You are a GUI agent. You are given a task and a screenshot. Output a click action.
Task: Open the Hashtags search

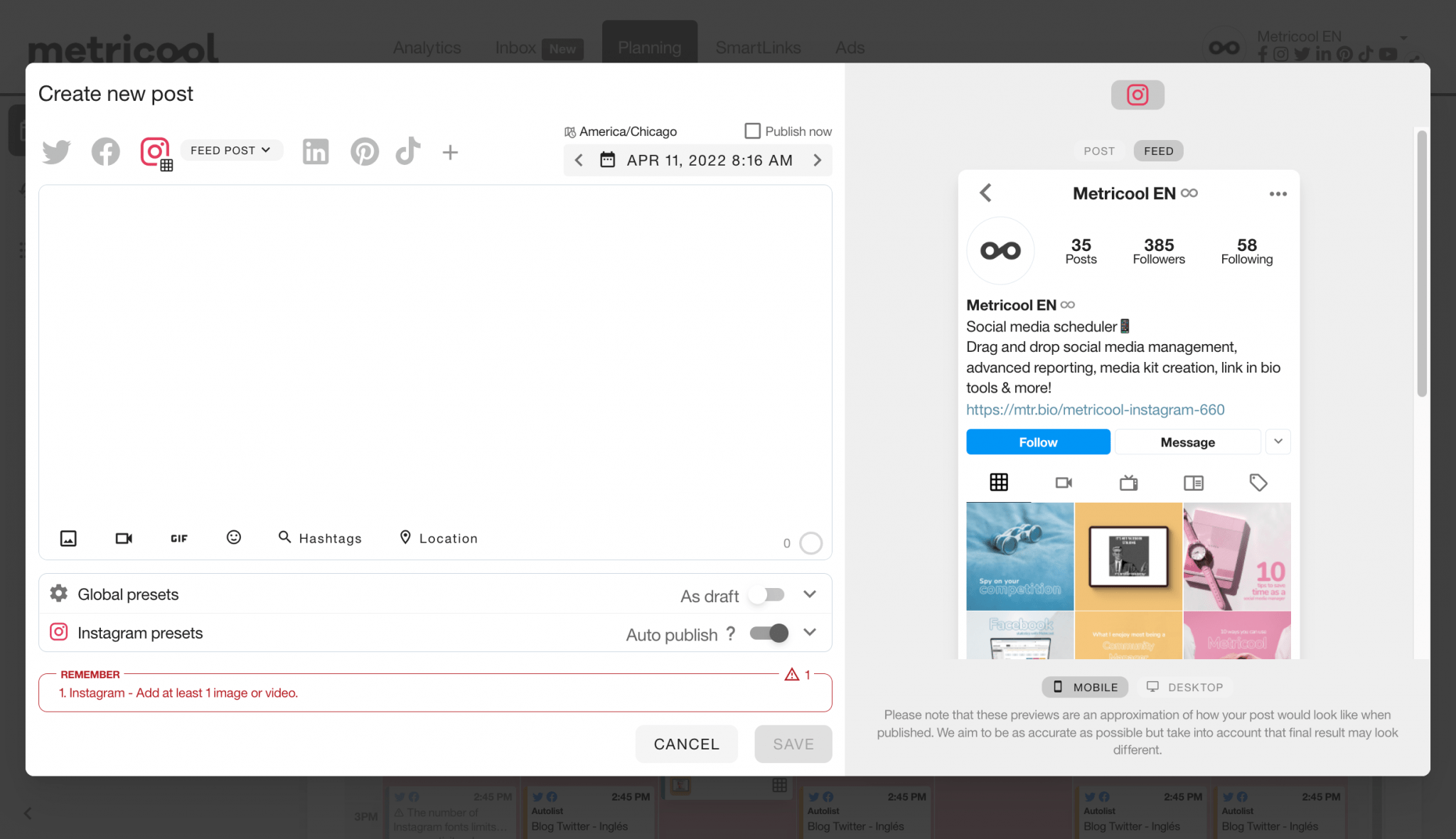(x=320, y=538)
